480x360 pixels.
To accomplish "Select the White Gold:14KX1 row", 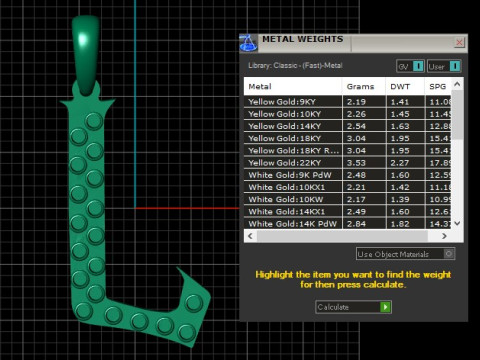I will 347,211.
